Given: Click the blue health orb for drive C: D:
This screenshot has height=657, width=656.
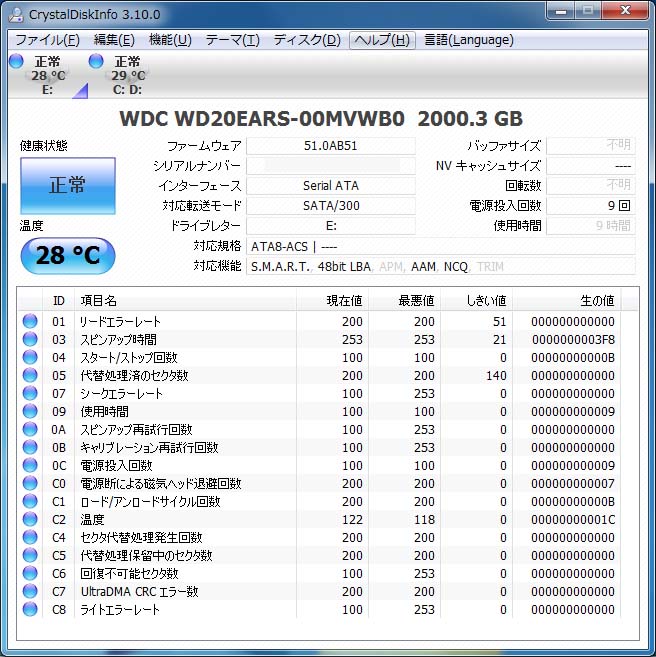Looking at the screenshot, I should [96, 61].
